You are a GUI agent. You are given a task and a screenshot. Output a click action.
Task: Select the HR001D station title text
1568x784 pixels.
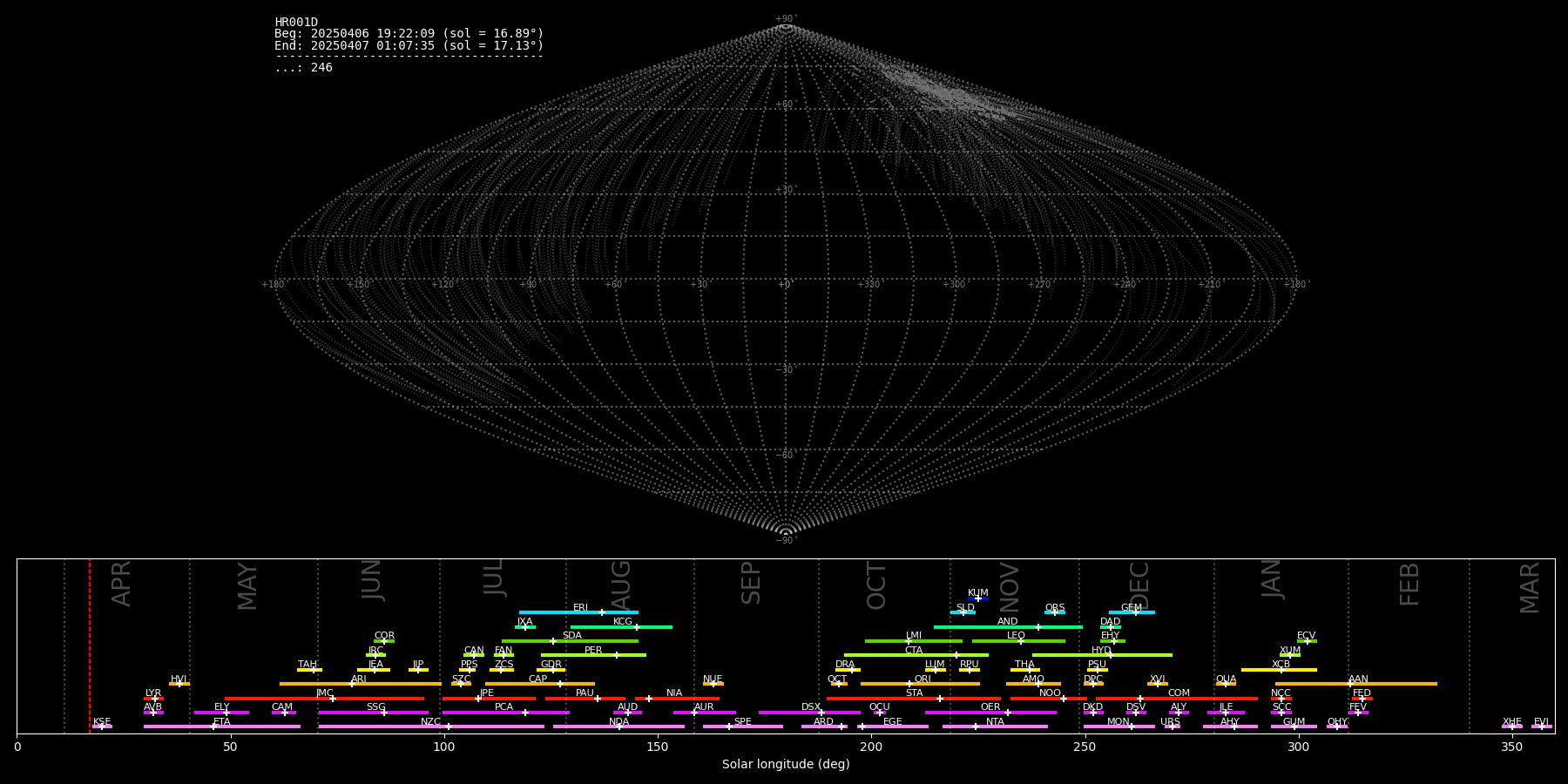tap(296, 23)
